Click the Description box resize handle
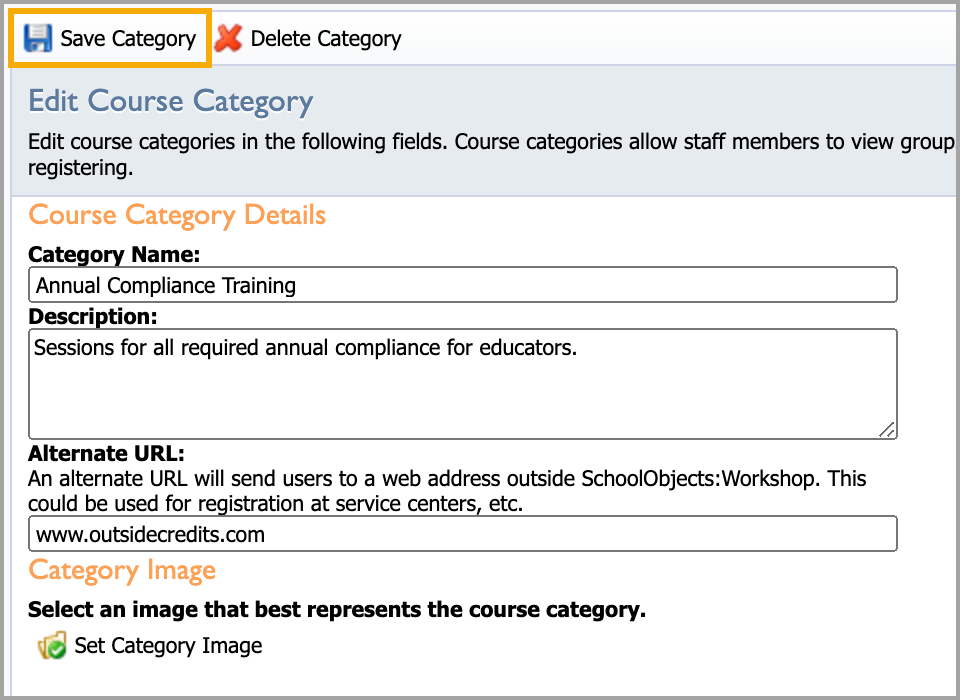This screenshot has width=960, height=700. tap(887, 429)
